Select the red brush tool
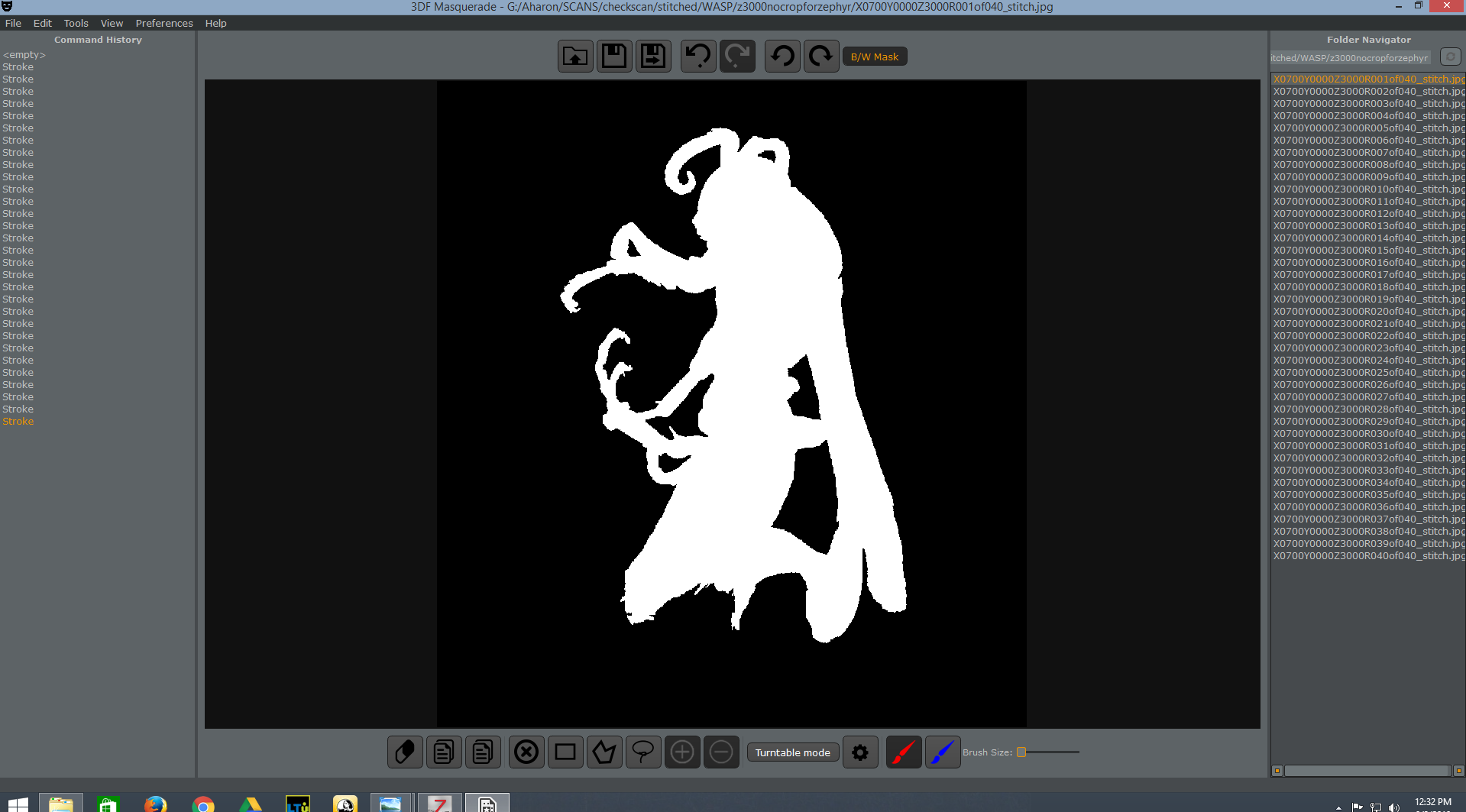 [x=904, y=752]
